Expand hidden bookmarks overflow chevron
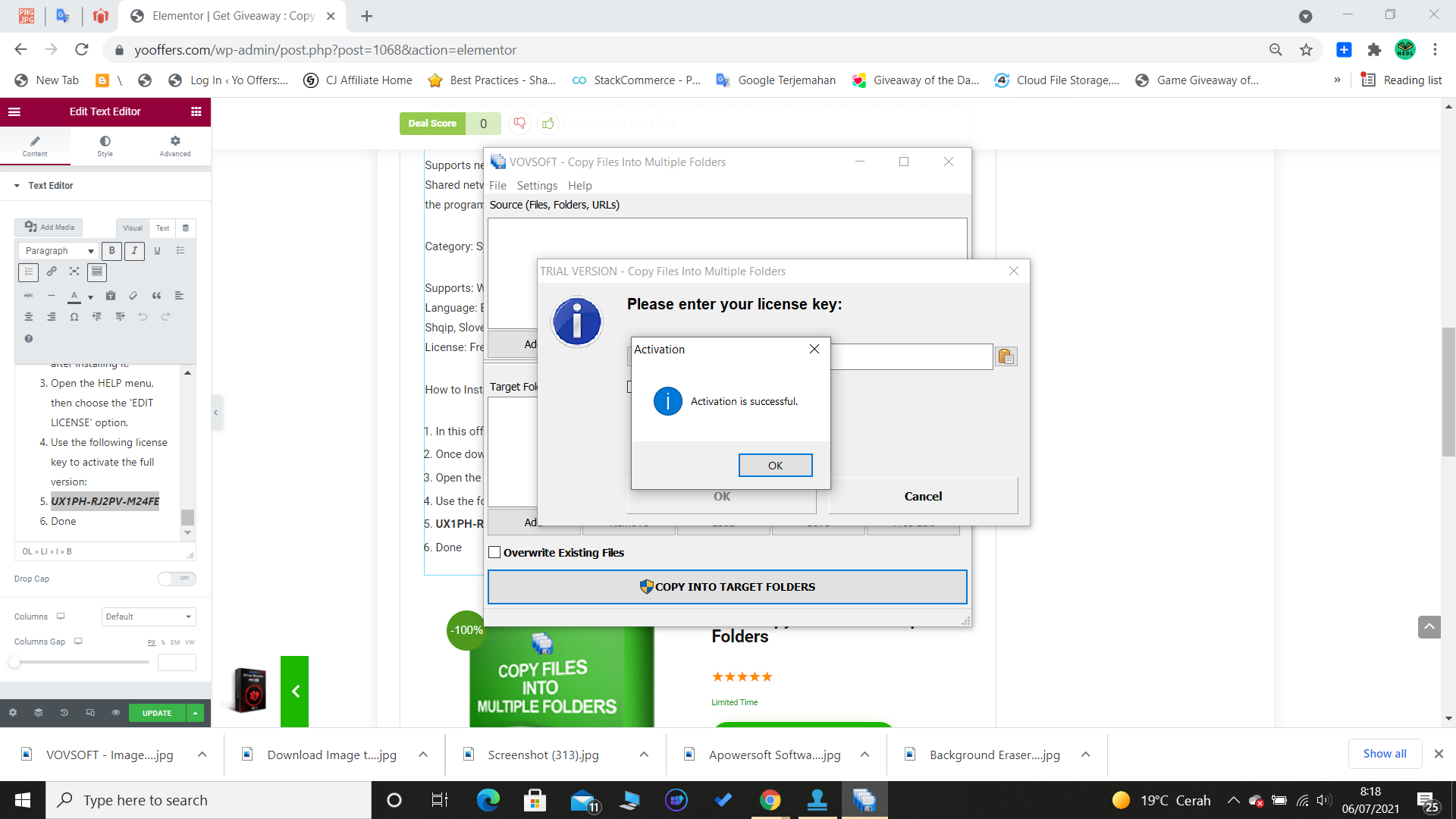This screenshot has width=1456, height=819. pos(1337,80)
